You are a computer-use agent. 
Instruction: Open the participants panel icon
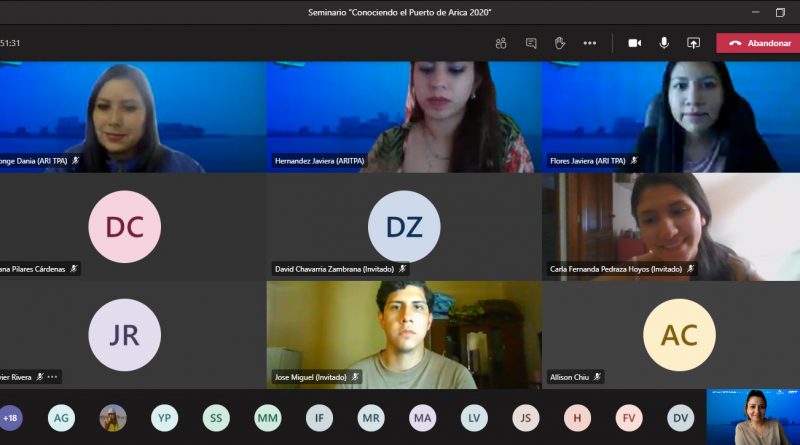pos(501,43)
